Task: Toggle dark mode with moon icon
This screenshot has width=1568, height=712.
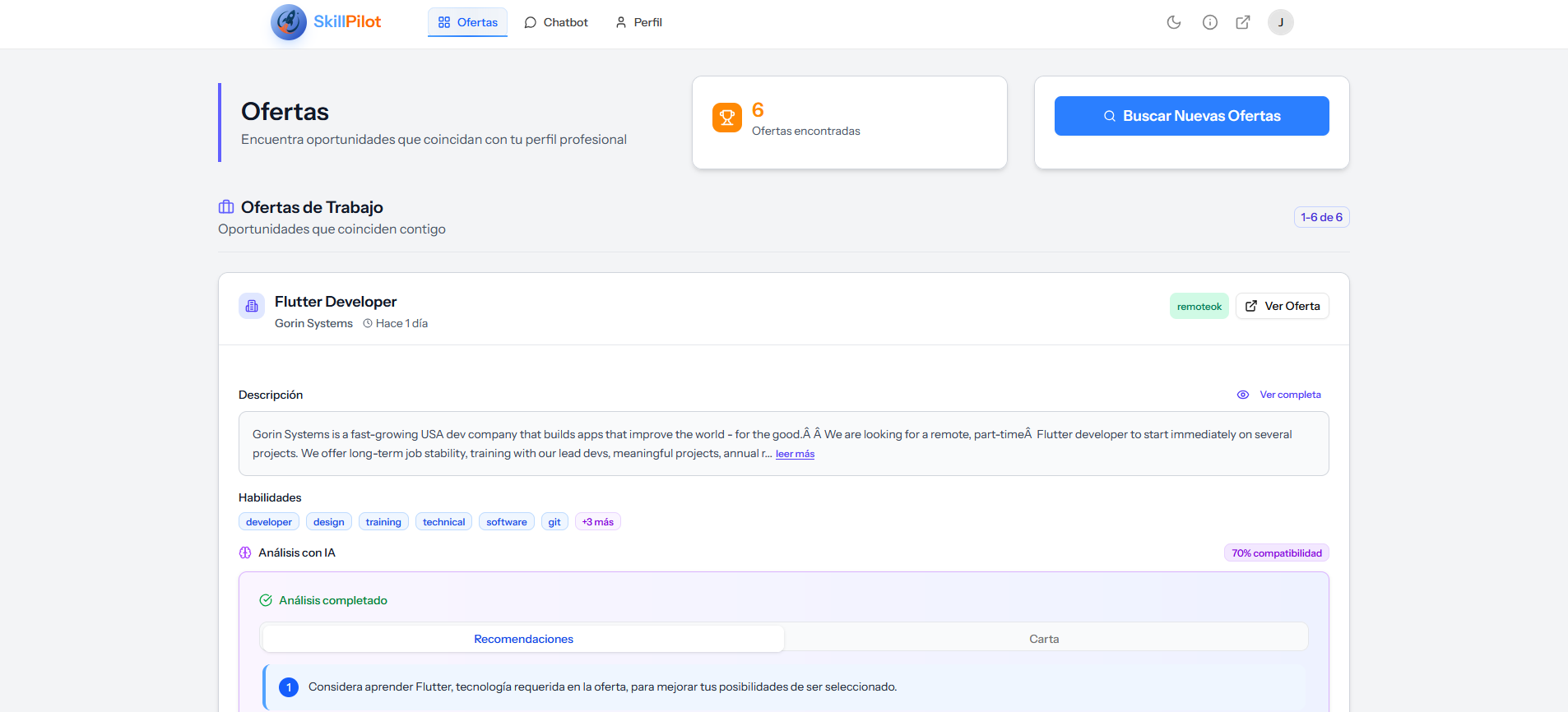Action: (1174, 22)
